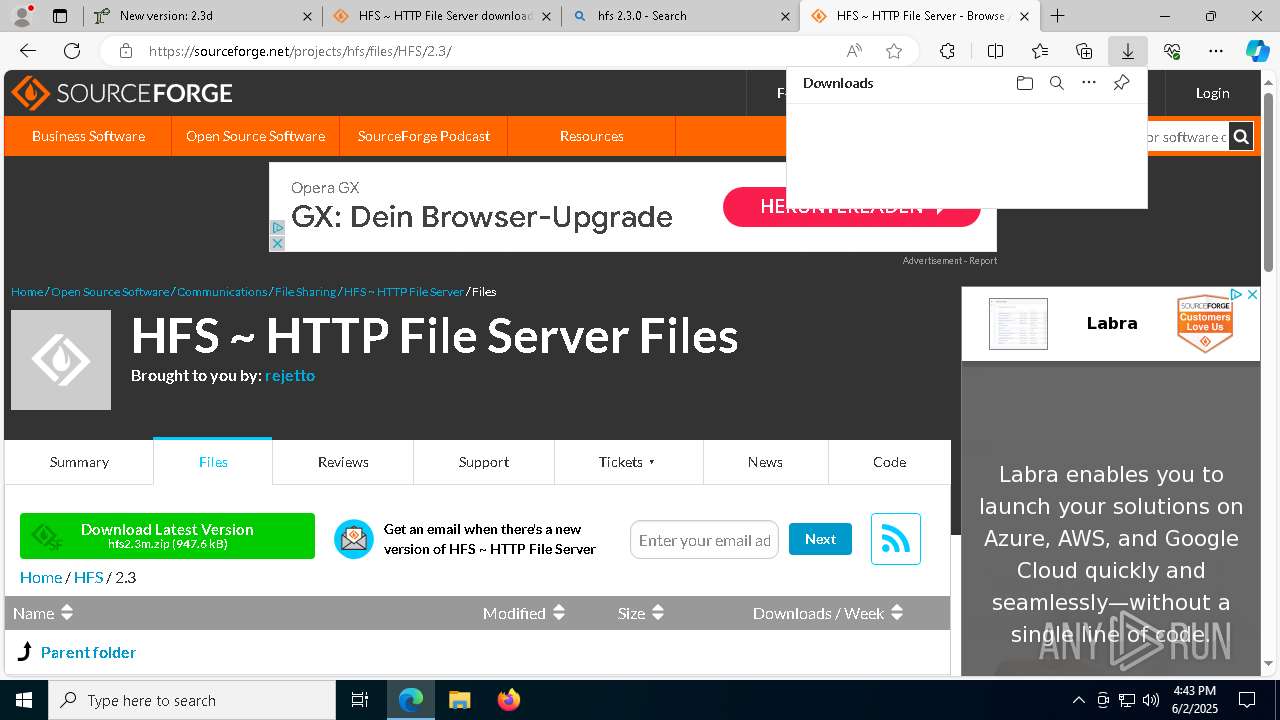Switch to the Reviews tab
The height and width of the screenshot is (720, 1280).
343,462
